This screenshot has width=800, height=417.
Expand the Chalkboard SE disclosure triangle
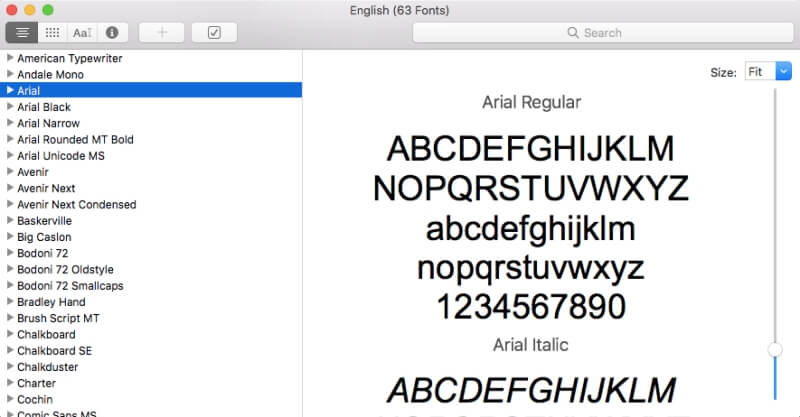[10, 350]
